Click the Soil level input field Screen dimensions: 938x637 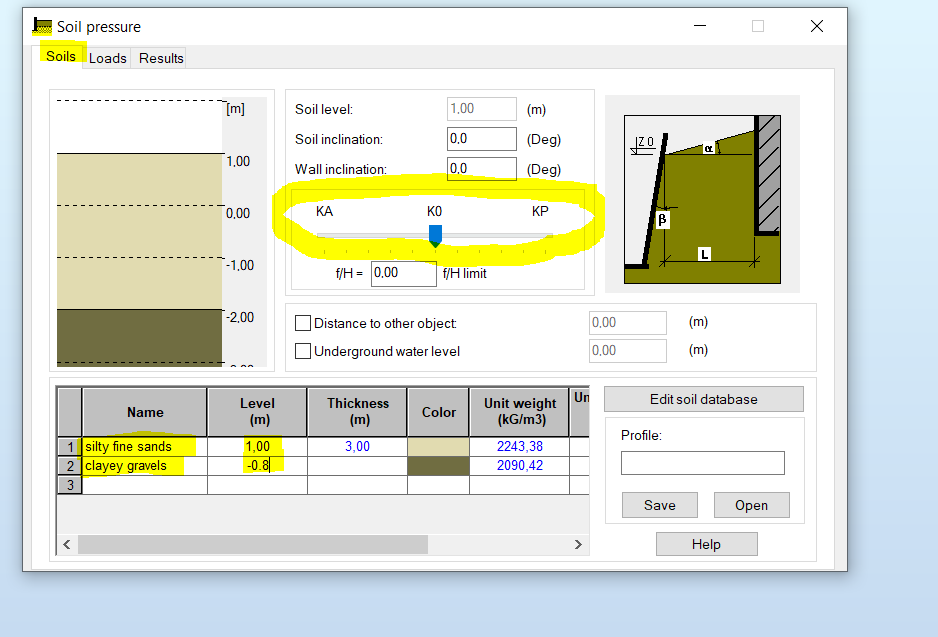click(481, 108)
